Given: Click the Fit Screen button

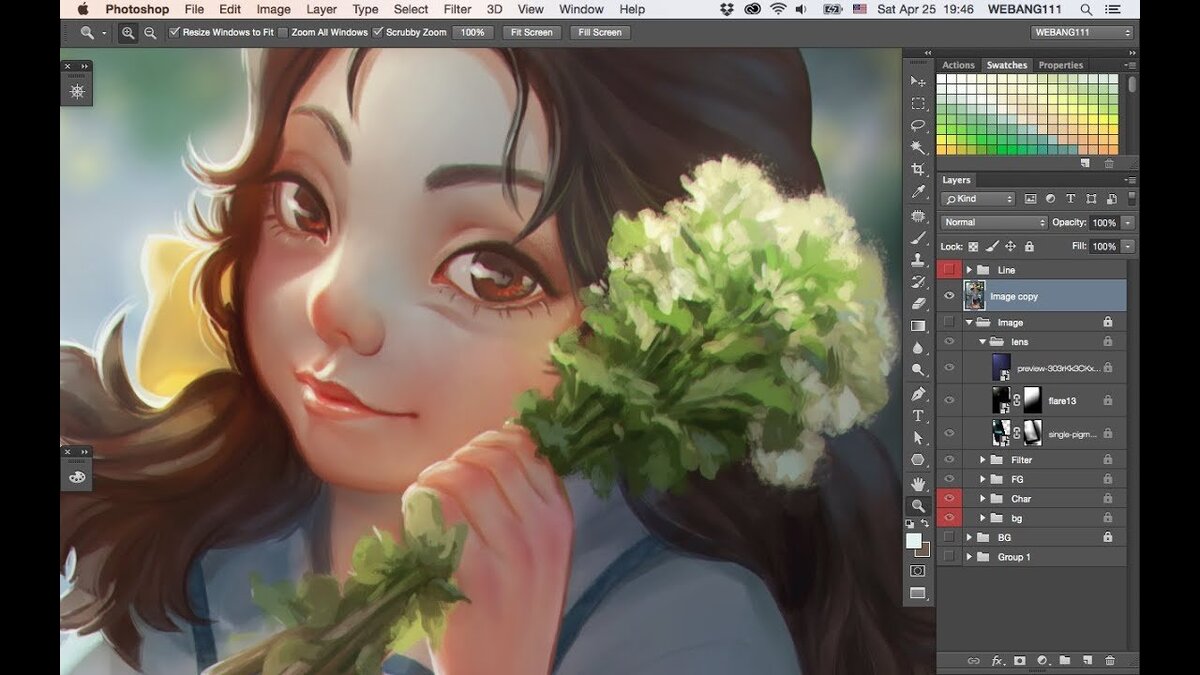Looking at the screenshot, I should pyautogui.click(x=531, y=32).
